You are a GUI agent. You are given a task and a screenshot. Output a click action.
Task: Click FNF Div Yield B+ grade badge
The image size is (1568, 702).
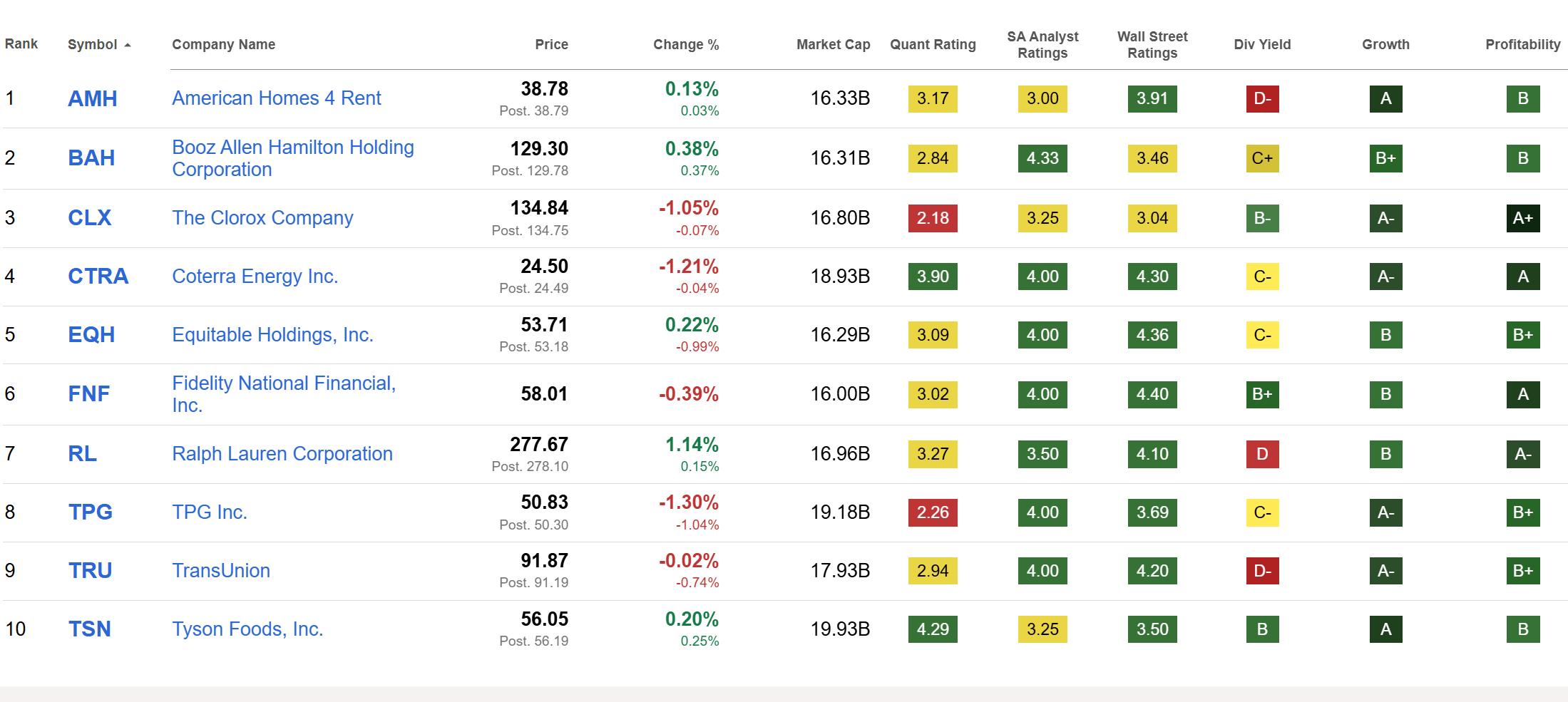pos(1262,394)
